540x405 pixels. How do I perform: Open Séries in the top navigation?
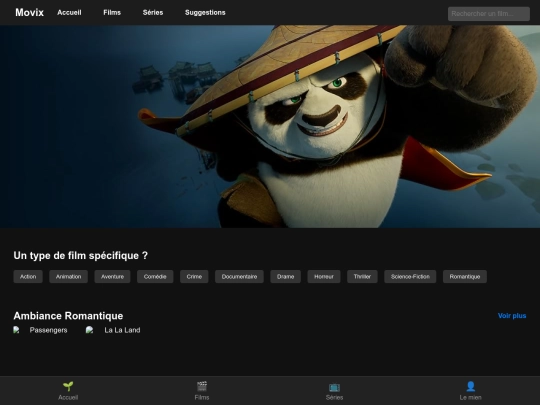click(x=153, y=12)
